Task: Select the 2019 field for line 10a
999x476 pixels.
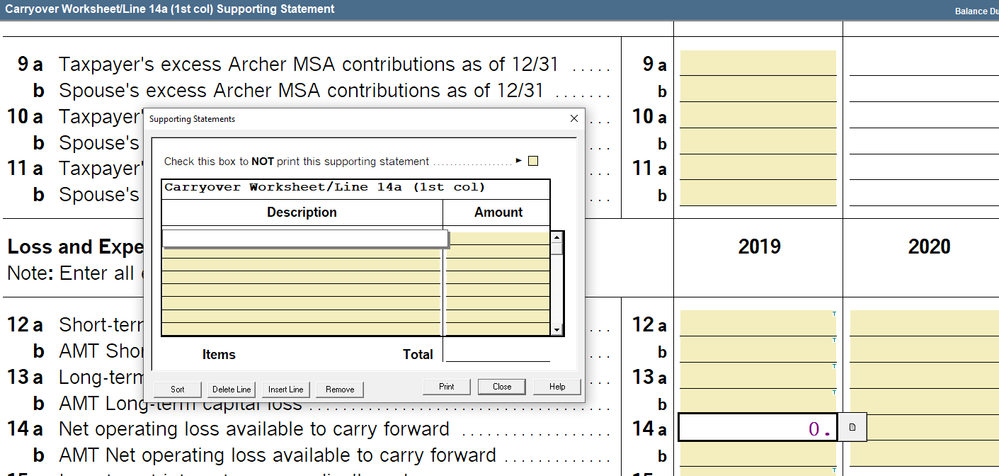Action: tap(757, 116)
